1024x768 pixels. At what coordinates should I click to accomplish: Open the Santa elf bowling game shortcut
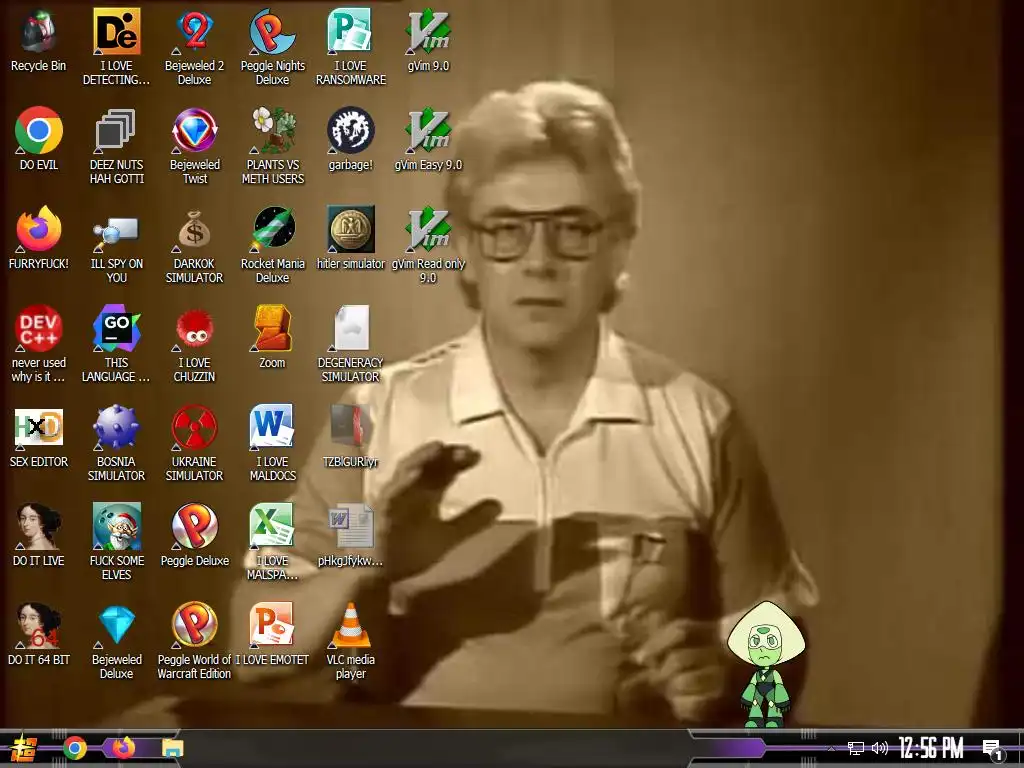(116, 526)
